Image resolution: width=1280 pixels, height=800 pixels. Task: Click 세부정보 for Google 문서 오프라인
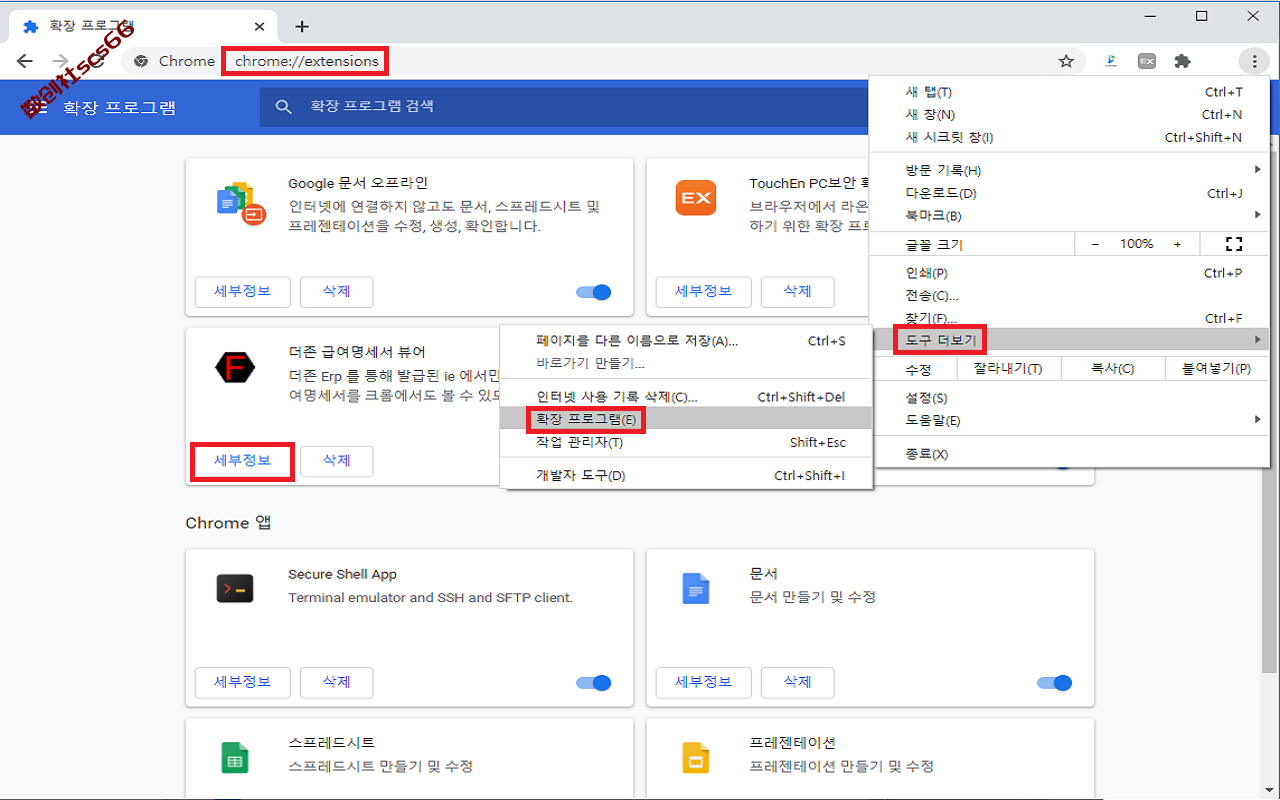(x=242, y=292)
